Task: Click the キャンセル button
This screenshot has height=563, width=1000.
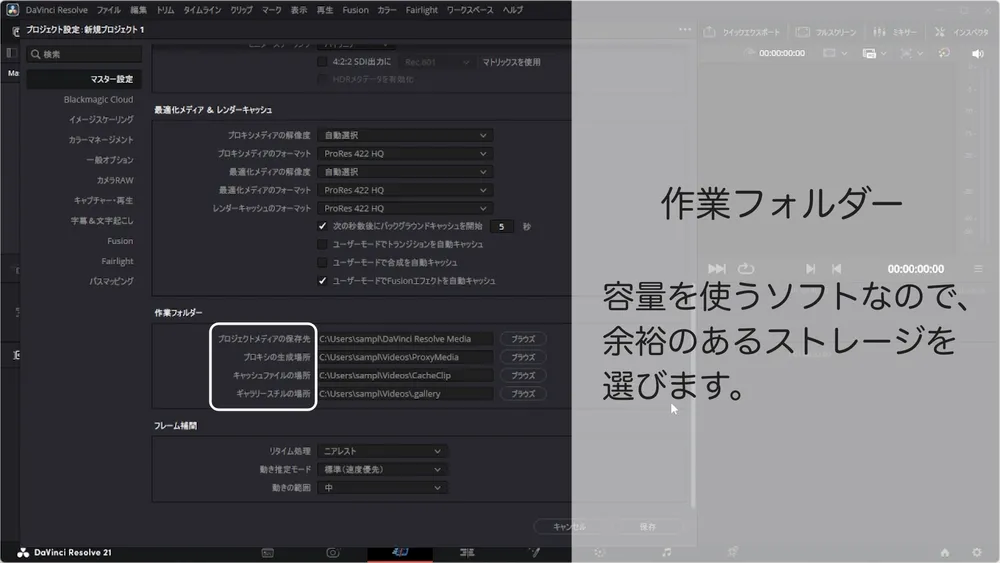Action: pos(570,527)
